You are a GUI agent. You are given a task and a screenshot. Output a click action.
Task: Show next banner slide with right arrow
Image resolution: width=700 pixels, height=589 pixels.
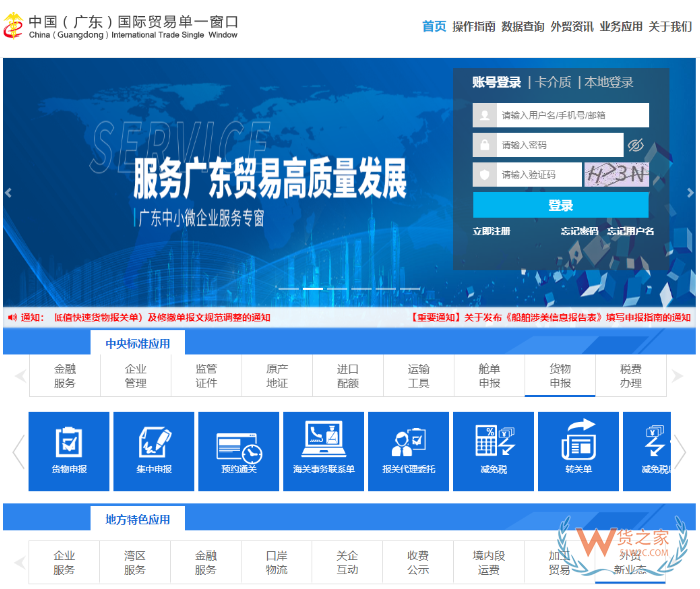click(690, 193)
